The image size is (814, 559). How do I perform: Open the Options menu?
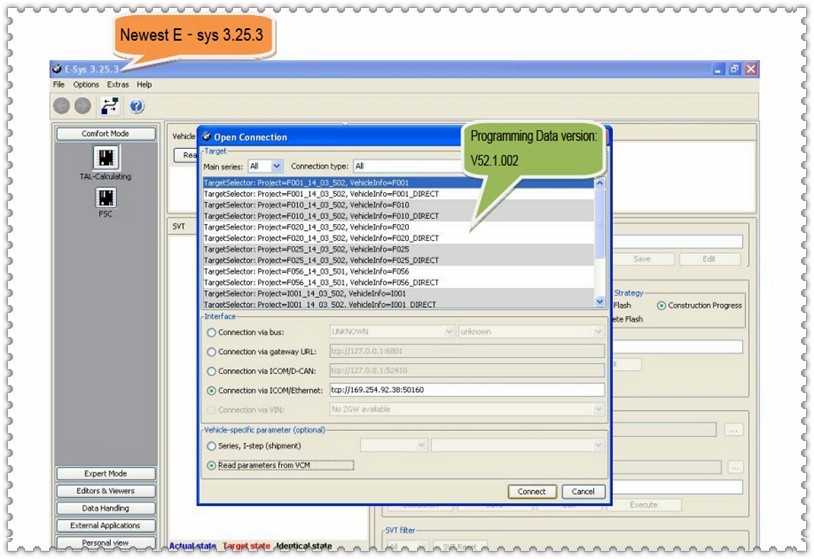(86, 85)
